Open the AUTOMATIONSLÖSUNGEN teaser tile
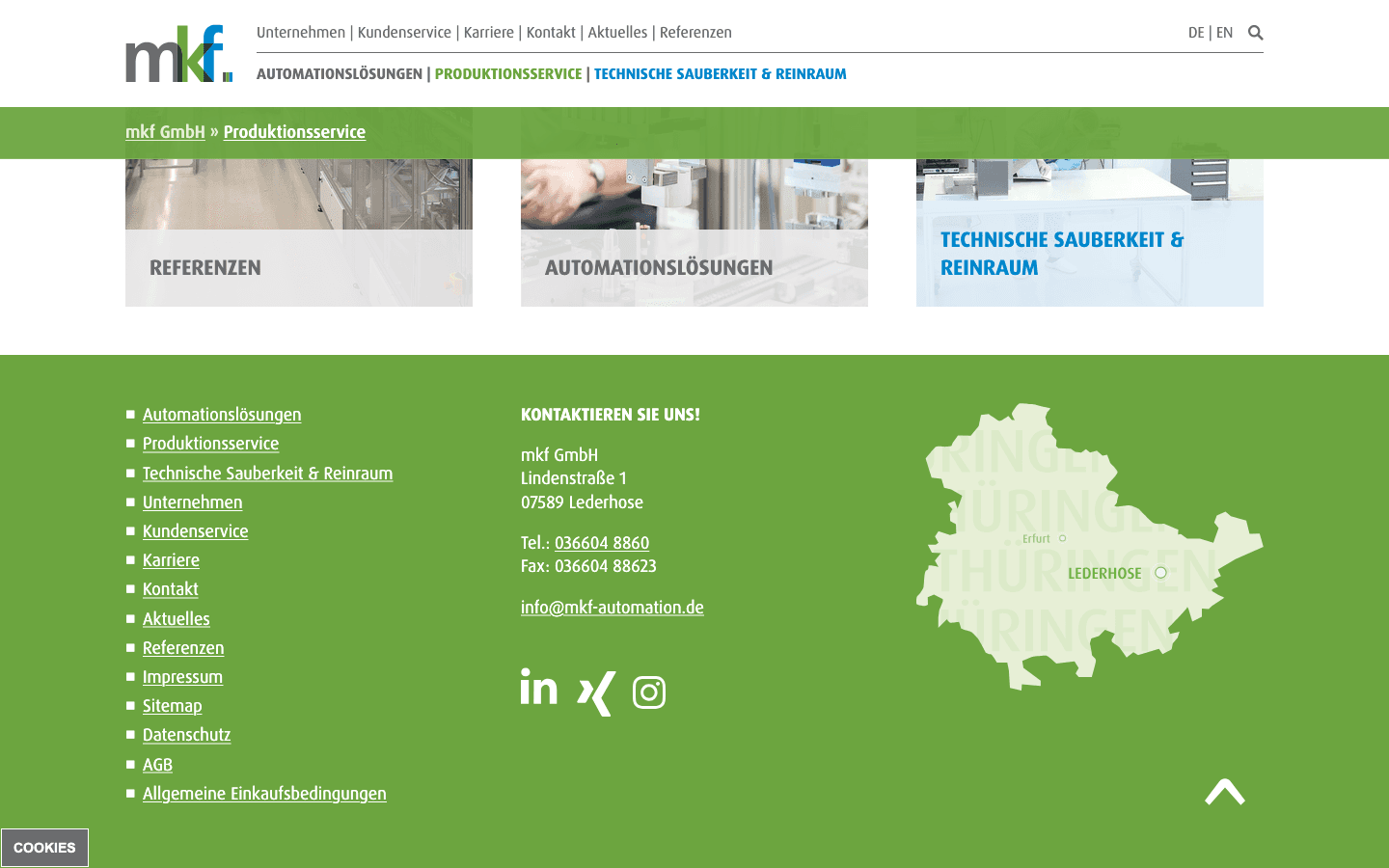This screenshot has height=868, width=1389. click(x=694, y=205)
